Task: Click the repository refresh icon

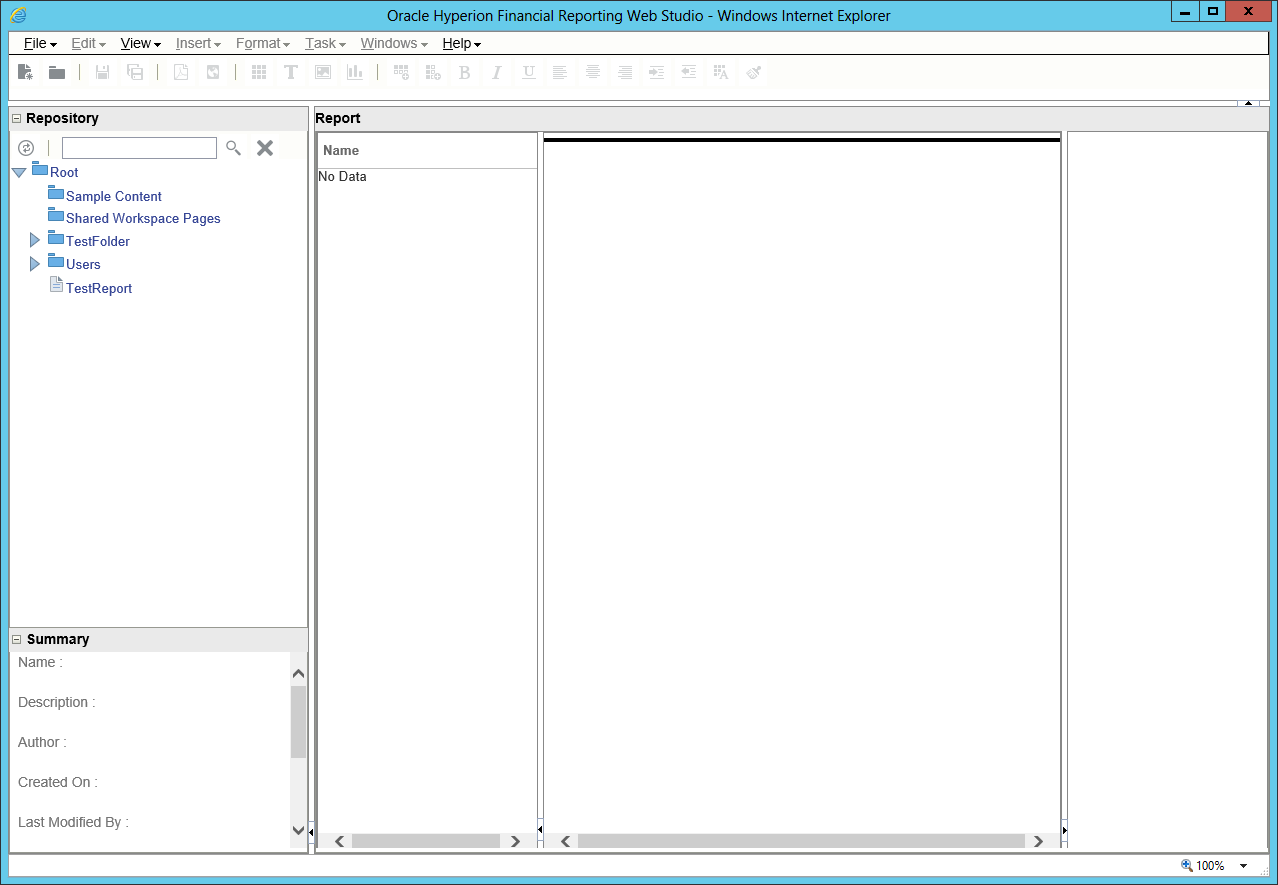Action: click(26, 148)
